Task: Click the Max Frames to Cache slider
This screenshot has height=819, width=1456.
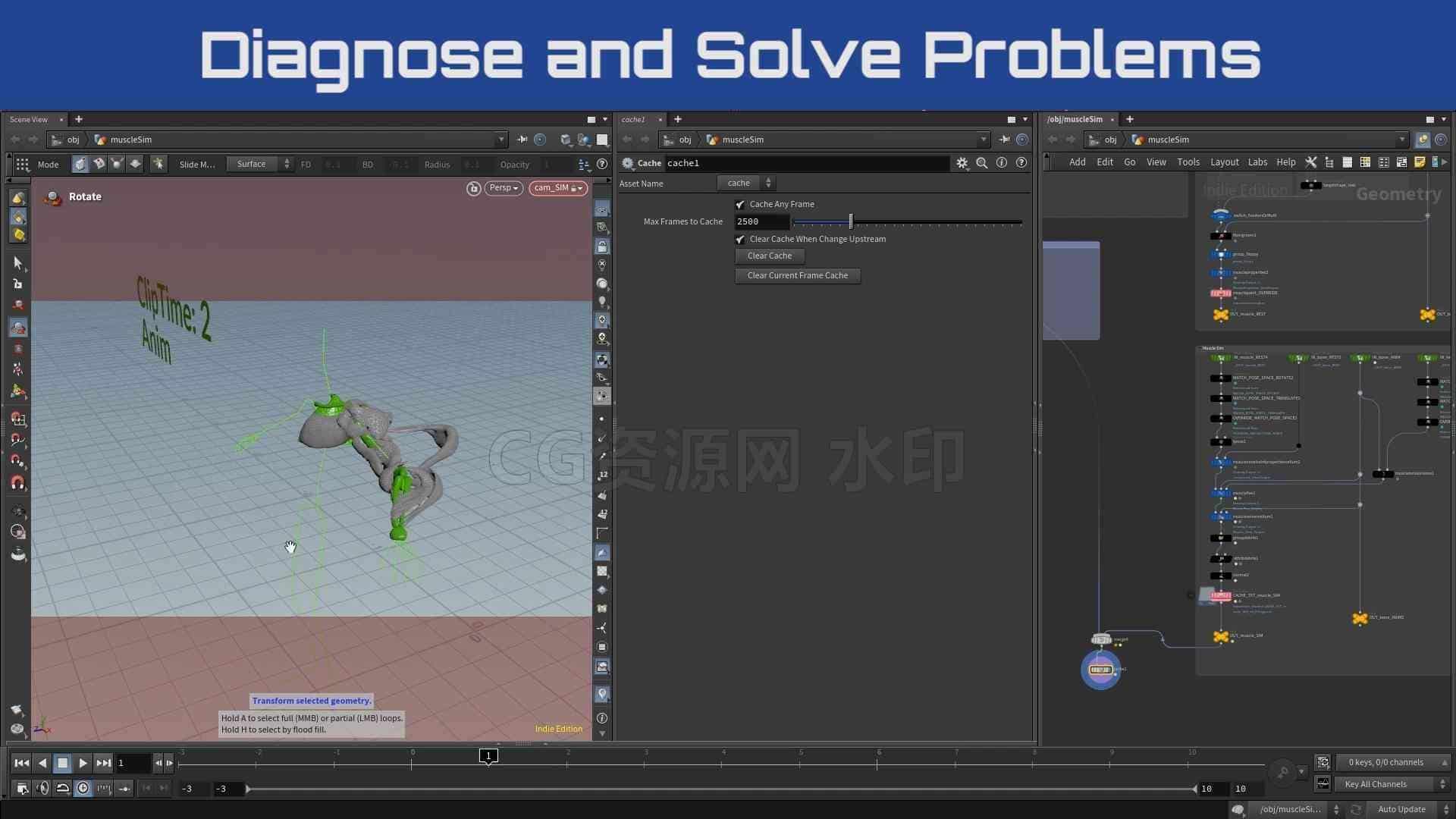Action: pyautogui.click(x=907, y=222)
